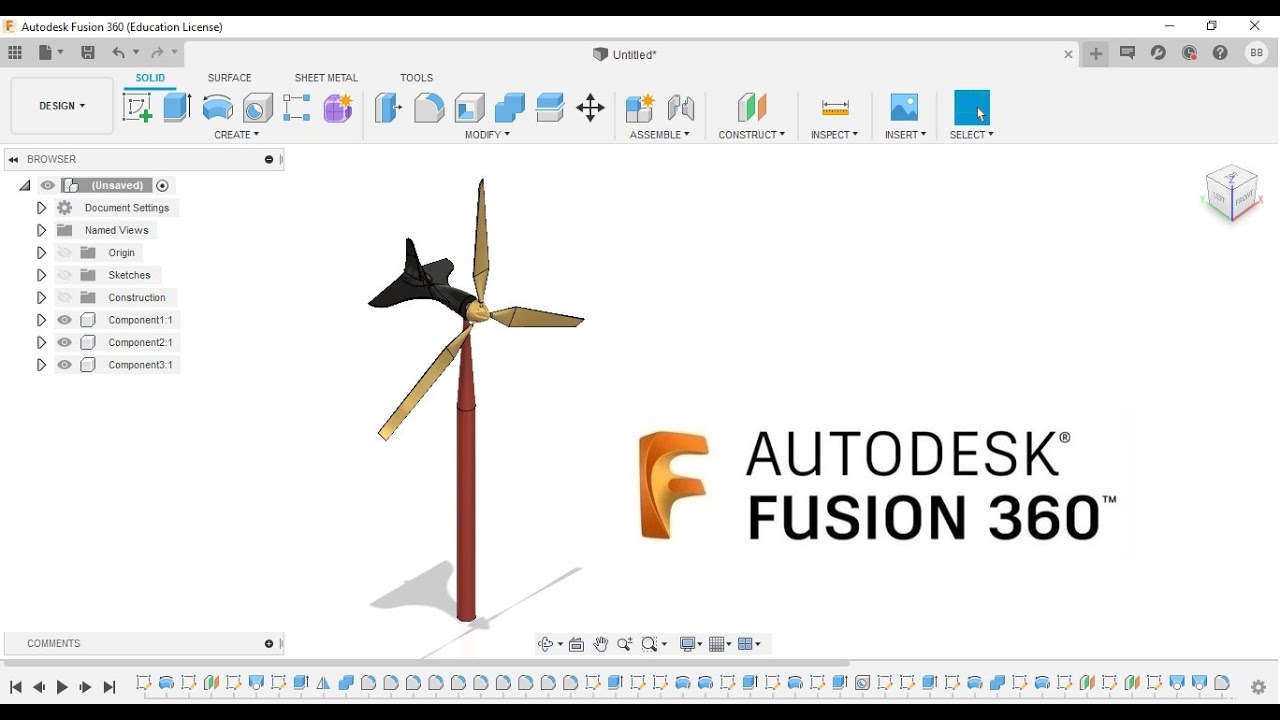
Task: Switch to the SHEET METAL tab
Action: pos(326,78)
